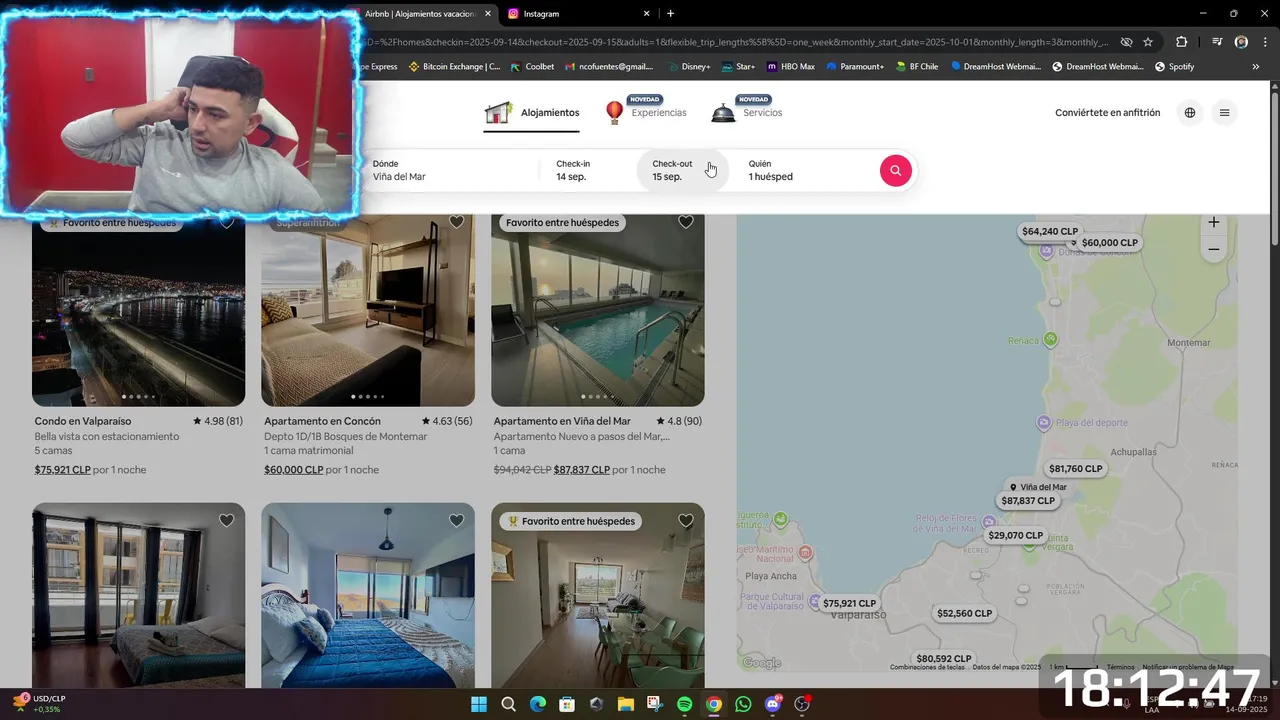Heart the dining room listing with green chairs

click(686, 520)
